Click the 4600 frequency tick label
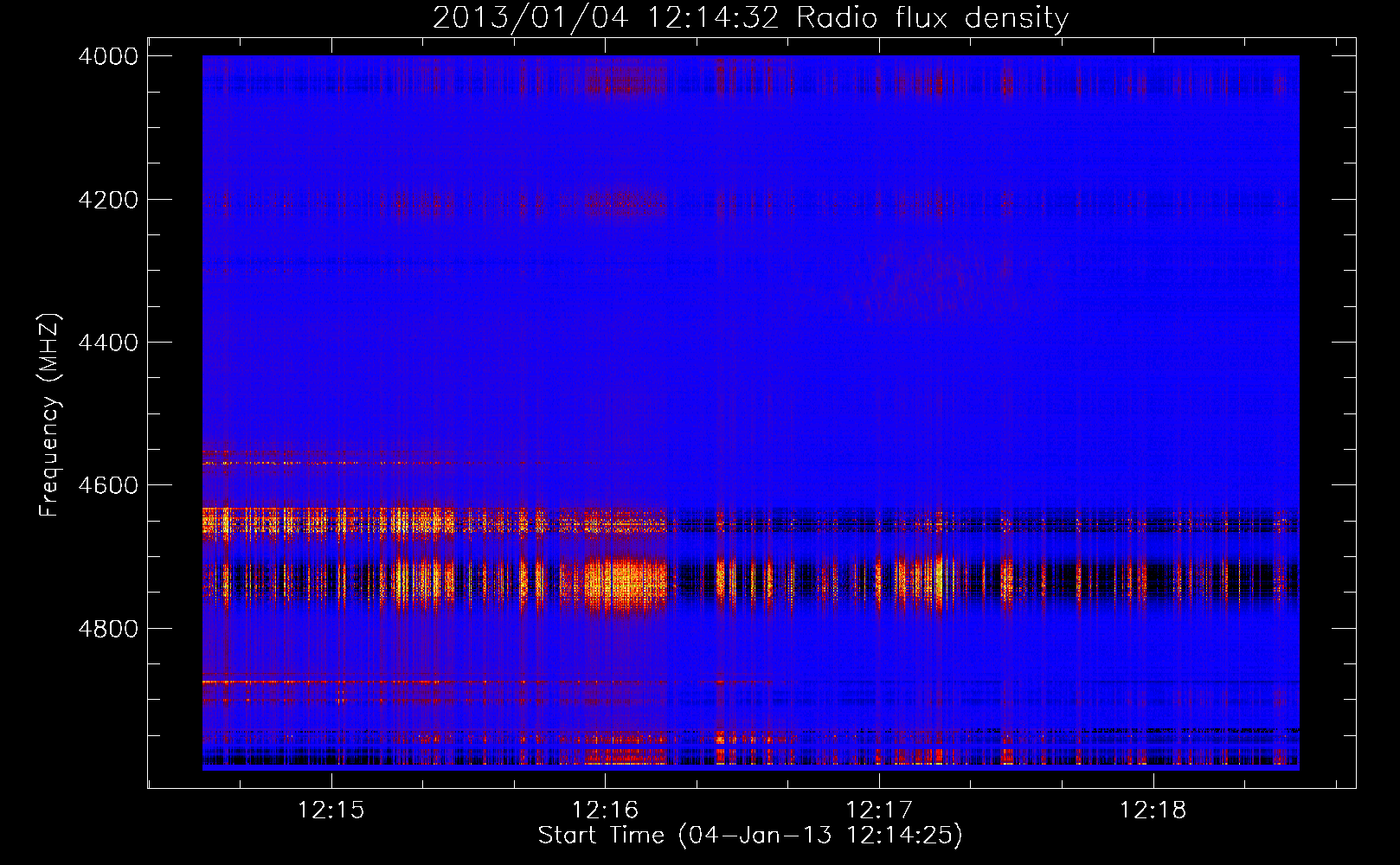1400x865 pixels. [x=108, y=485]
